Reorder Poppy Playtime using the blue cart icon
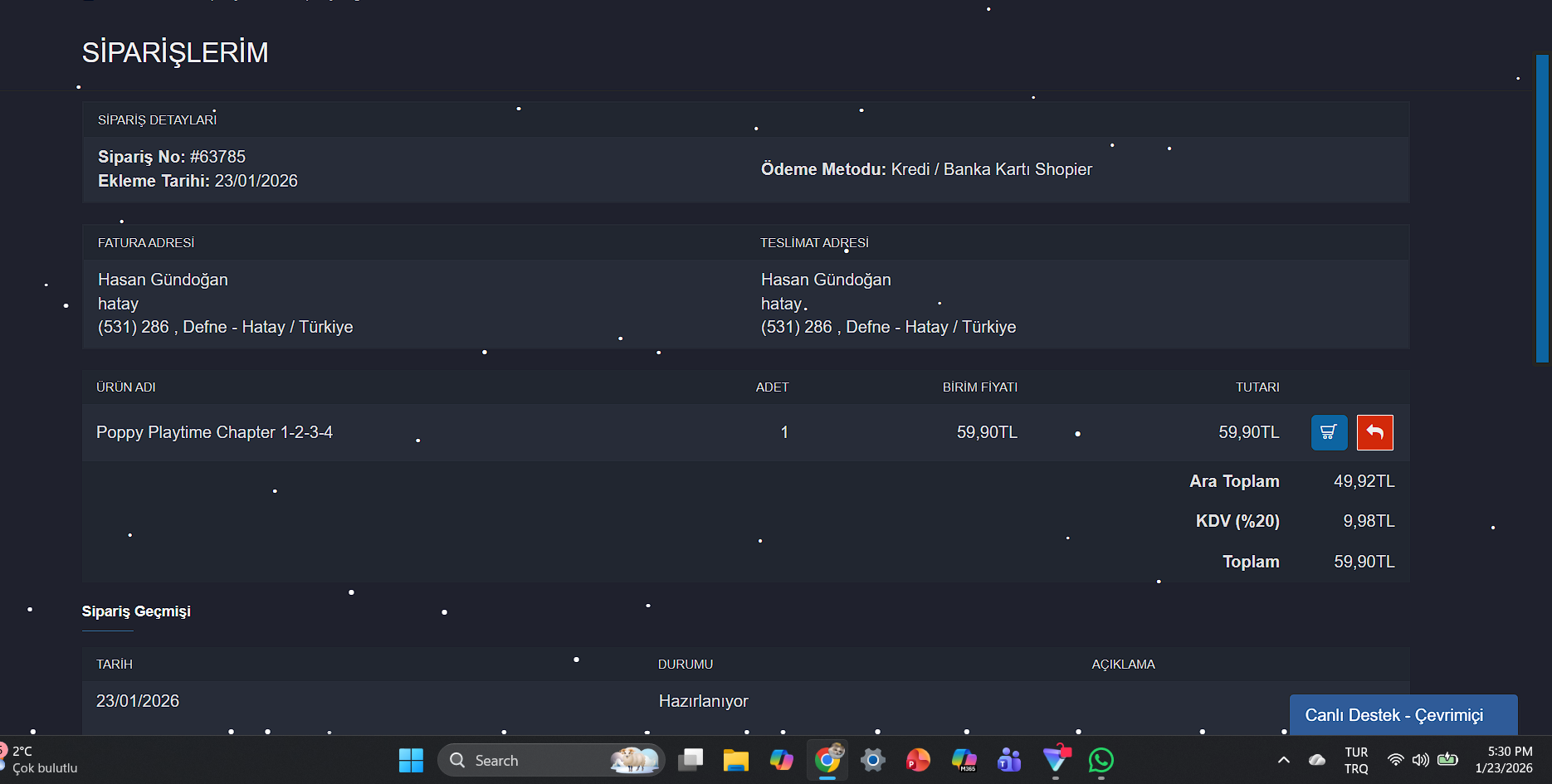 point(1329,432)
